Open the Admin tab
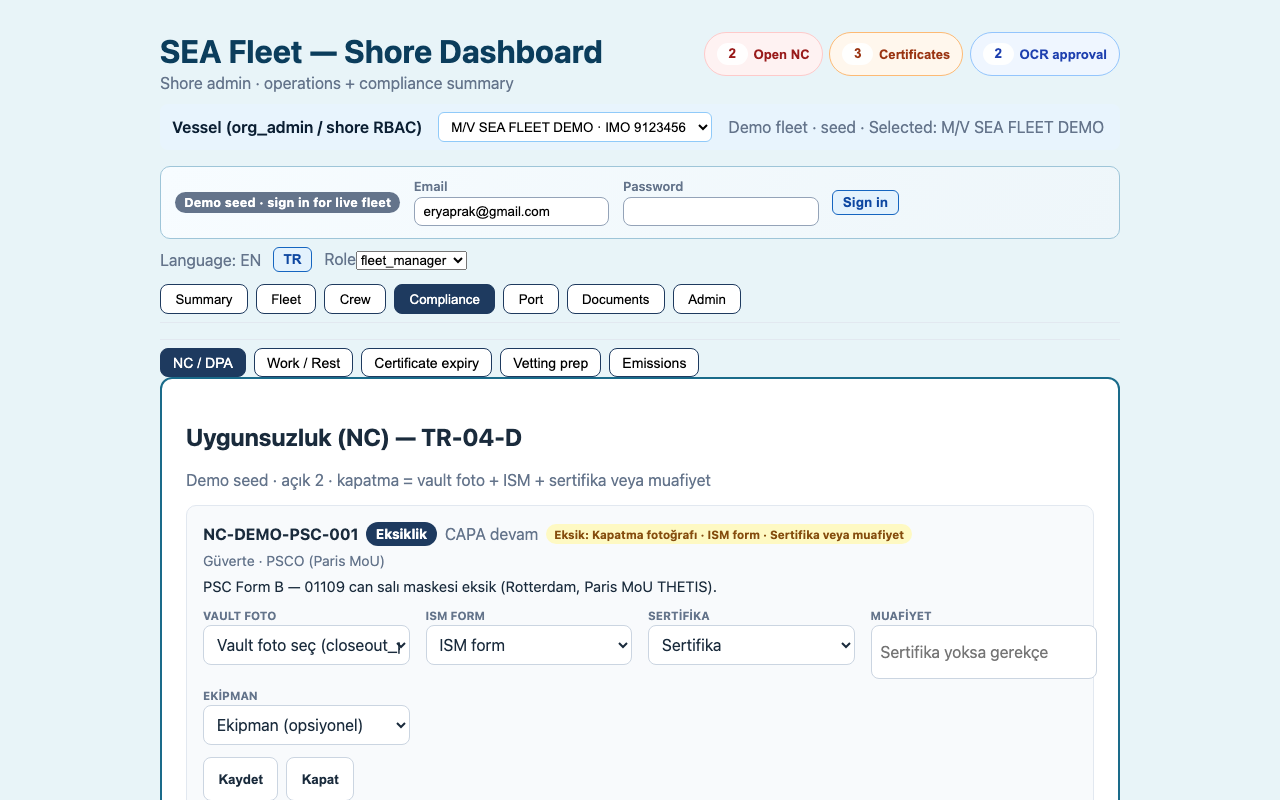Image resolution: width=1280 pixels, height=800 pixels. pyautogui.click(x=707, y=299)
